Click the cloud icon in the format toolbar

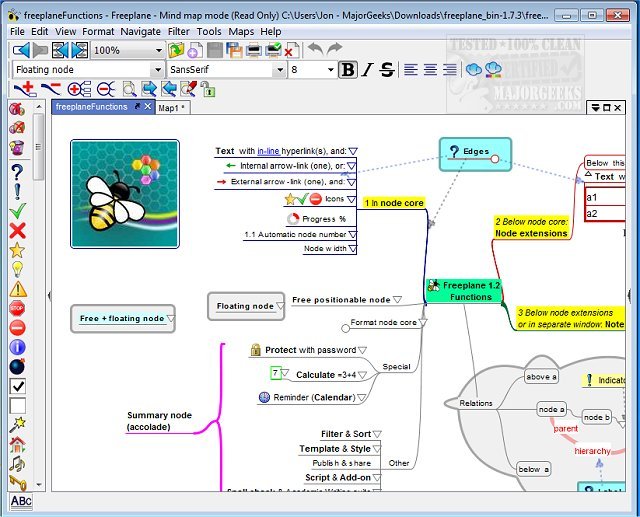[473, 70]
